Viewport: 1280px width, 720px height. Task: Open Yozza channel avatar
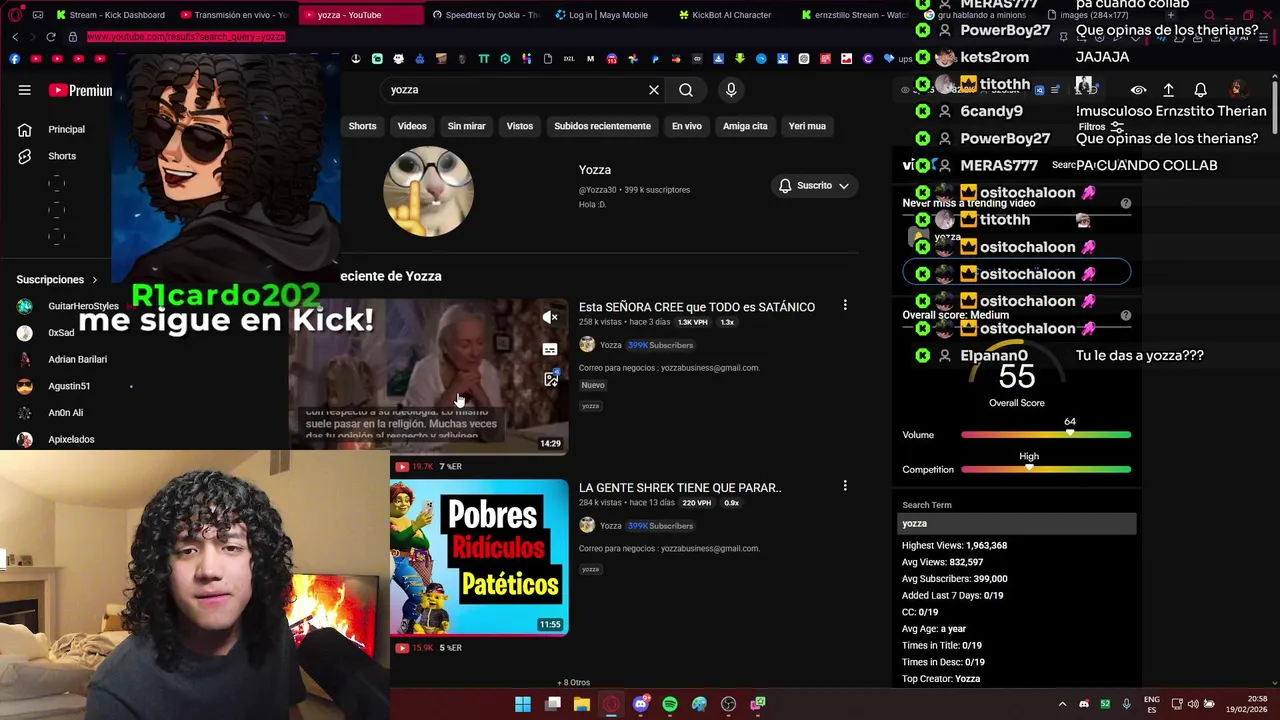click(x=429, y=191)
